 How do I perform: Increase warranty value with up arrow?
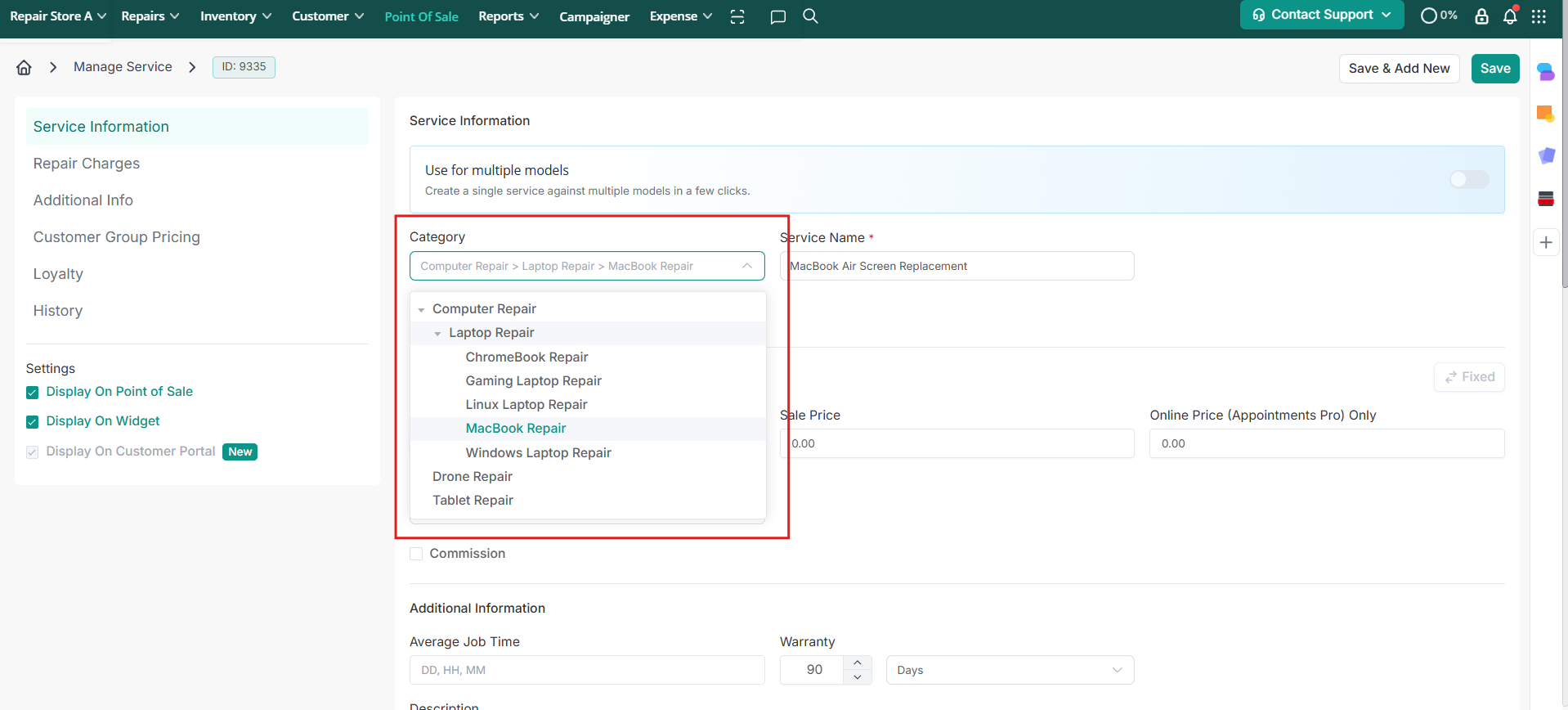click(x=857, y=663)
